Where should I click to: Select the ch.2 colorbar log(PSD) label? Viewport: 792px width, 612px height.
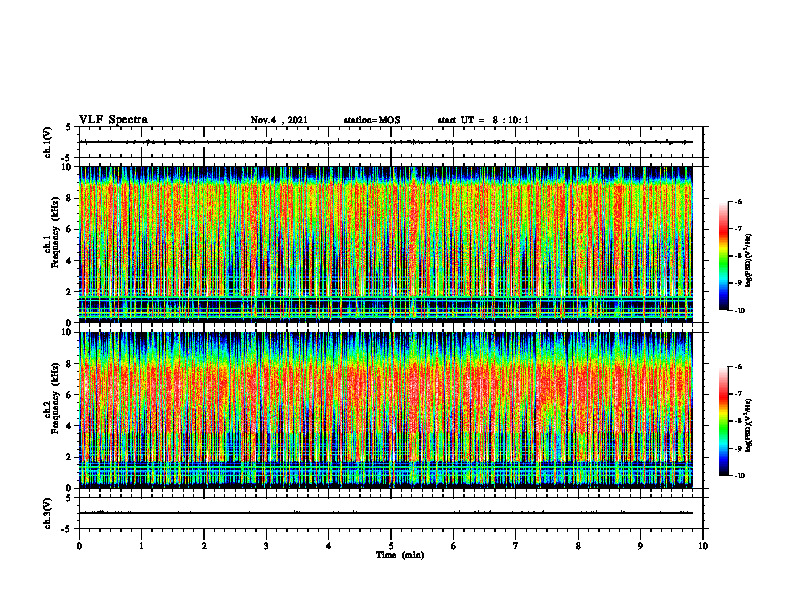[x=748, y=425]
